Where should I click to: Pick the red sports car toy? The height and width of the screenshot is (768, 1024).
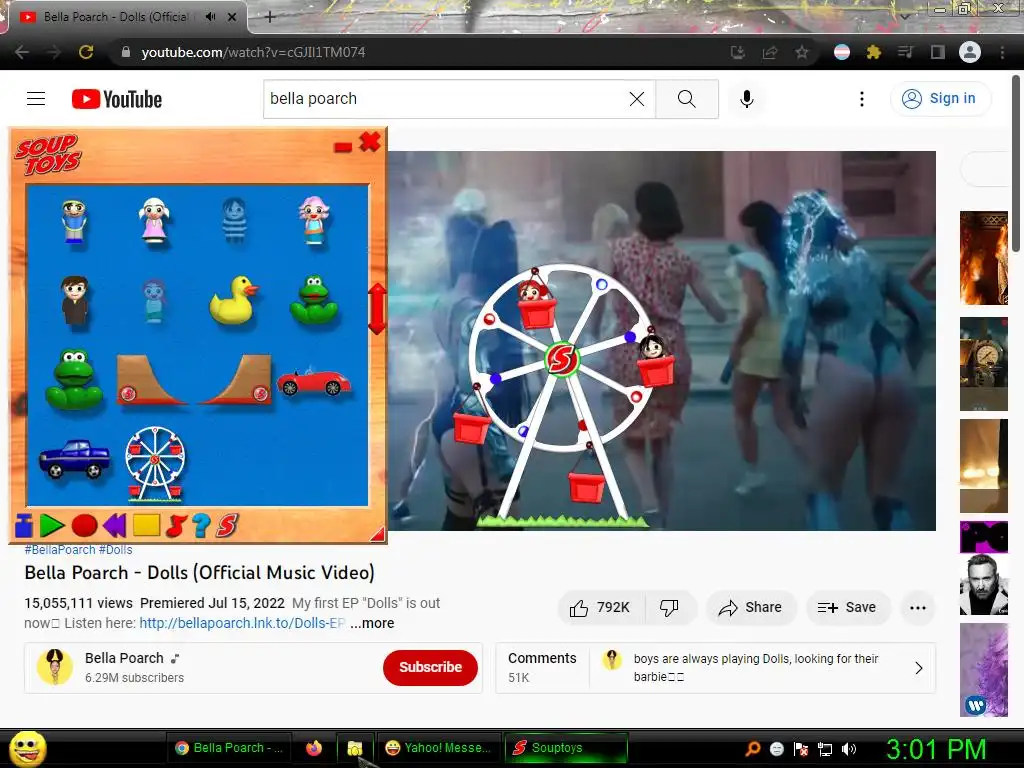[313, 382]
